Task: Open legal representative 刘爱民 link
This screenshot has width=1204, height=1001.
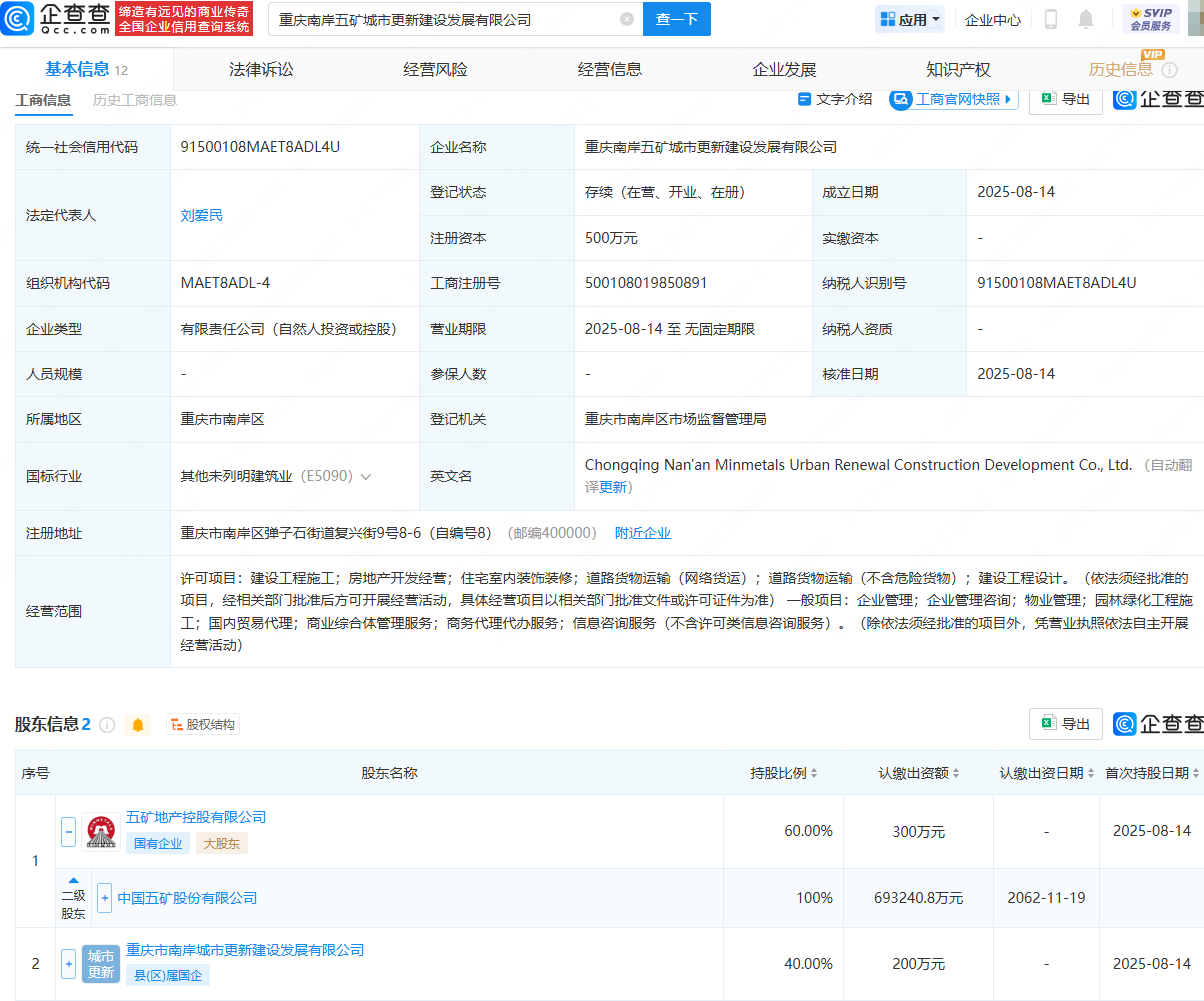Action: [202, 215]
